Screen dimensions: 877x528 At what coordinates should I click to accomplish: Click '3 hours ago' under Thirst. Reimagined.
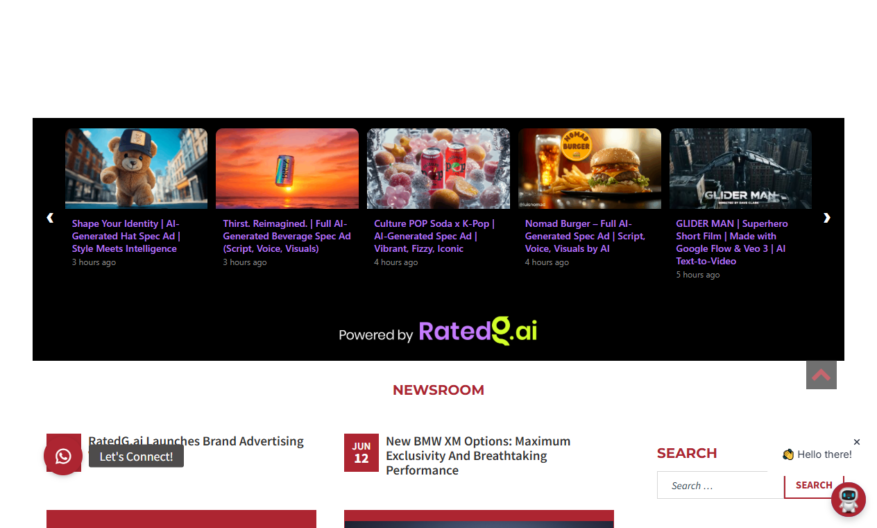click(244, 262)
